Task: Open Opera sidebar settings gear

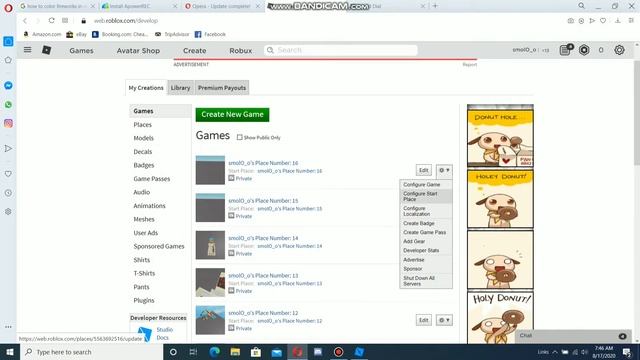Action: click(x=8, y=211)
